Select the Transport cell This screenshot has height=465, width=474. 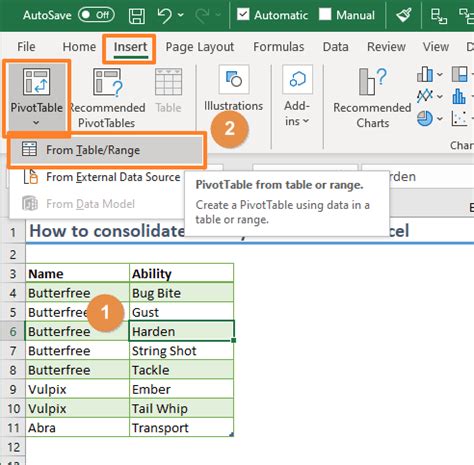[x=181, y=428]
